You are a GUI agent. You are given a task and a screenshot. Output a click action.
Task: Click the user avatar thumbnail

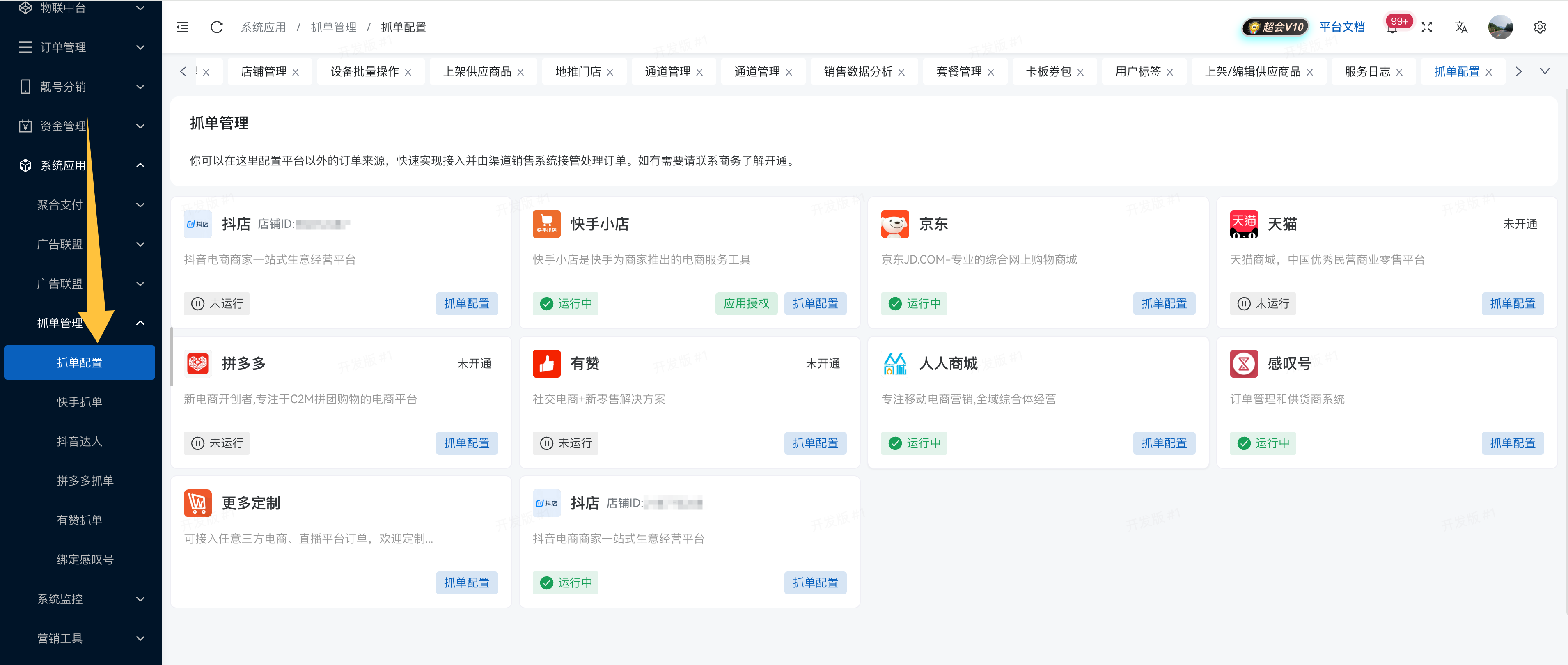pyautogui.click(x=1500, y=28)
